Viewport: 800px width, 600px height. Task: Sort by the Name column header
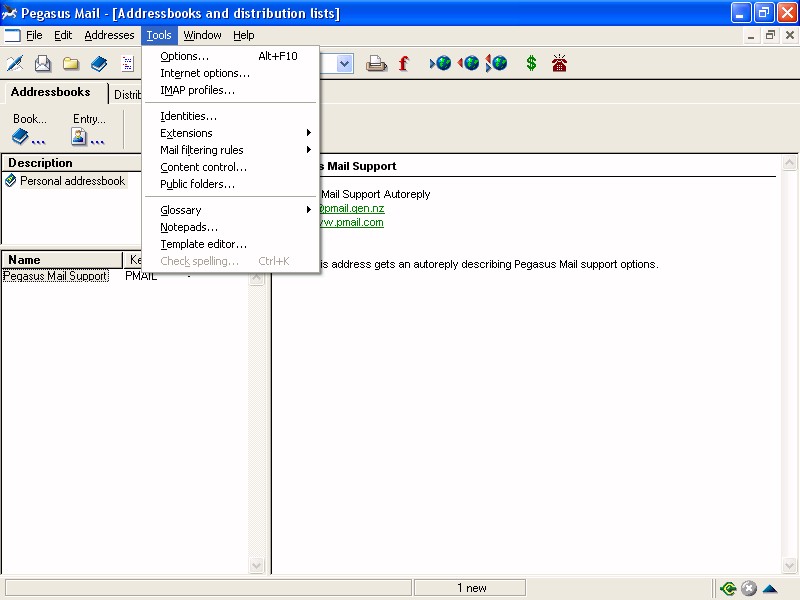coord(62,260)
